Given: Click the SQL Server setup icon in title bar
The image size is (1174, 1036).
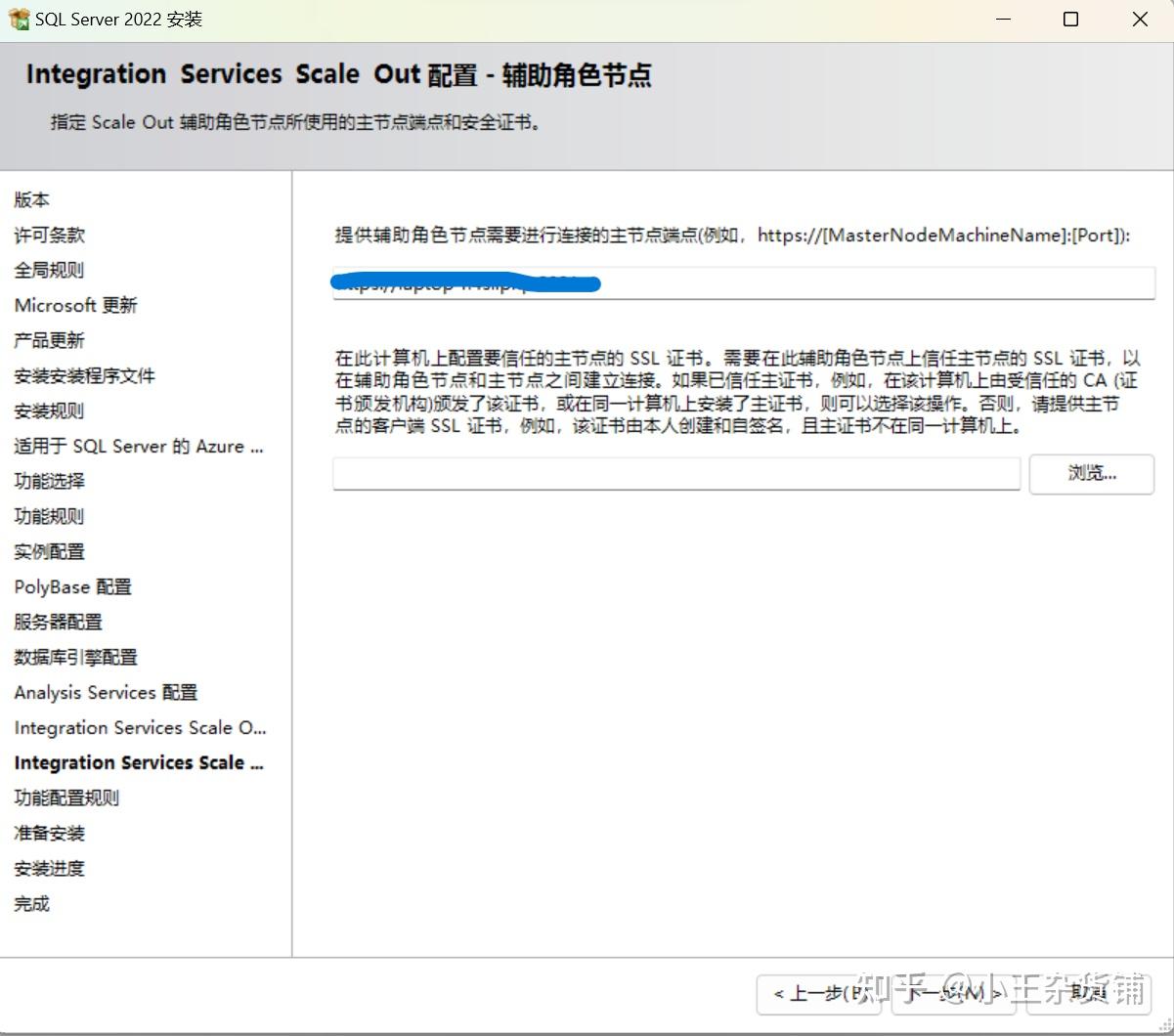Looking at the screenshot, I should click(x=19, y=18).
